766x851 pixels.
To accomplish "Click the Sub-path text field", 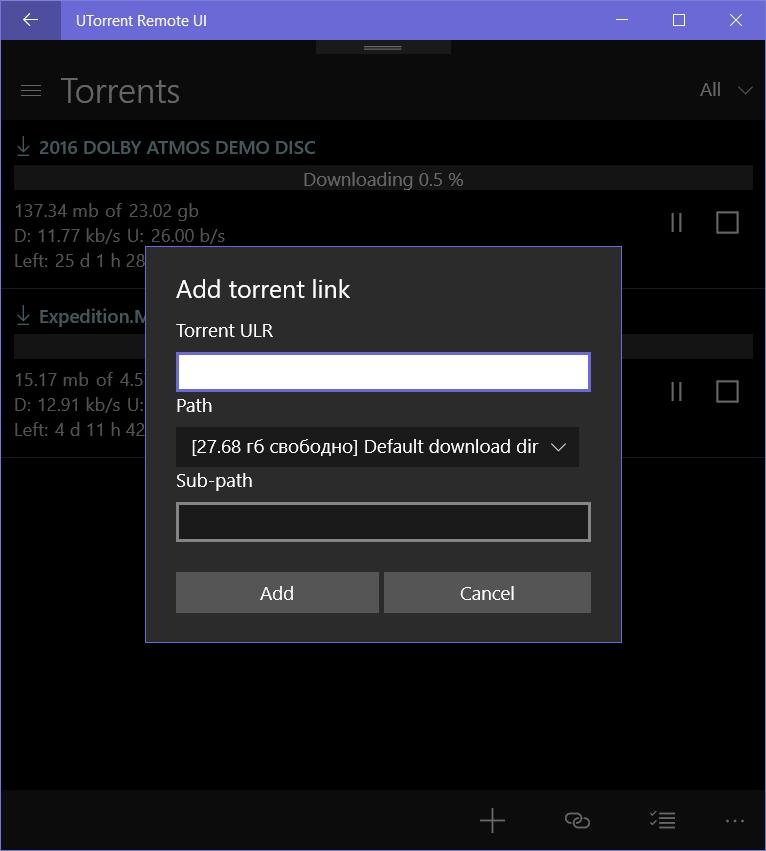I will (383, 522).
